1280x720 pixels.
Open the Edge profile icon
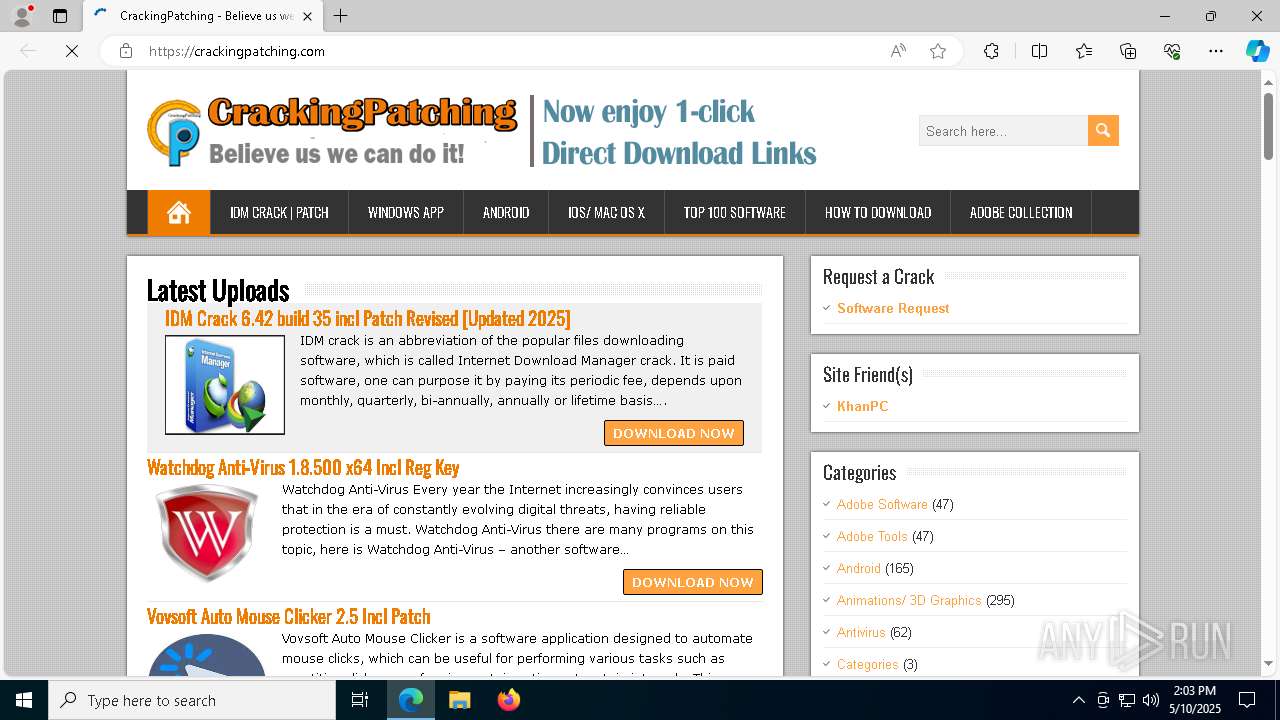tap(22, 16)
